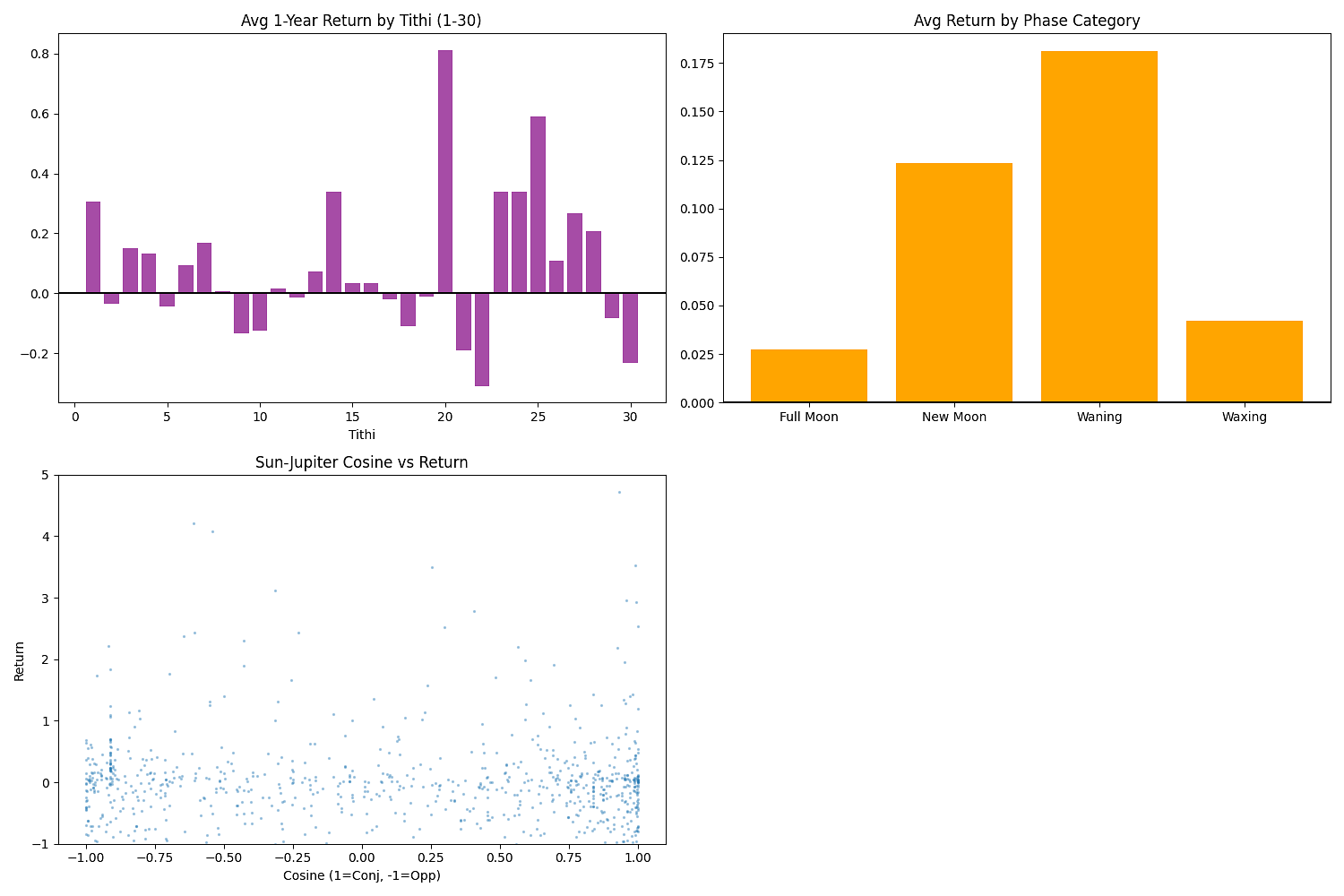Click the 'Waning' category tick label
Screen dimensions: 1344x896
click(x=1098, y=417)
